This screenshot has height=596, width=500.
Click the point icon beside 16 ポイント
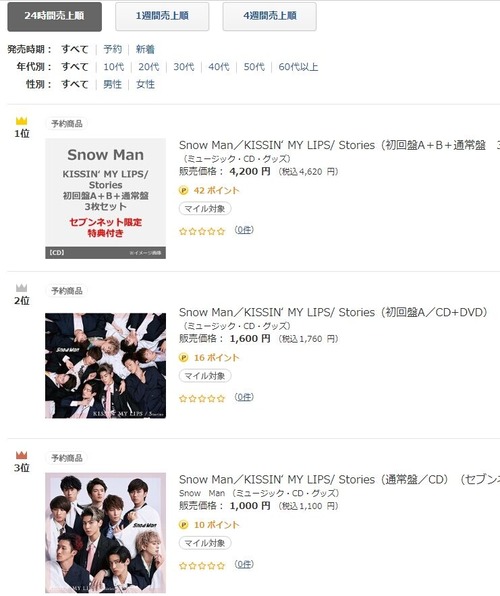183,358
